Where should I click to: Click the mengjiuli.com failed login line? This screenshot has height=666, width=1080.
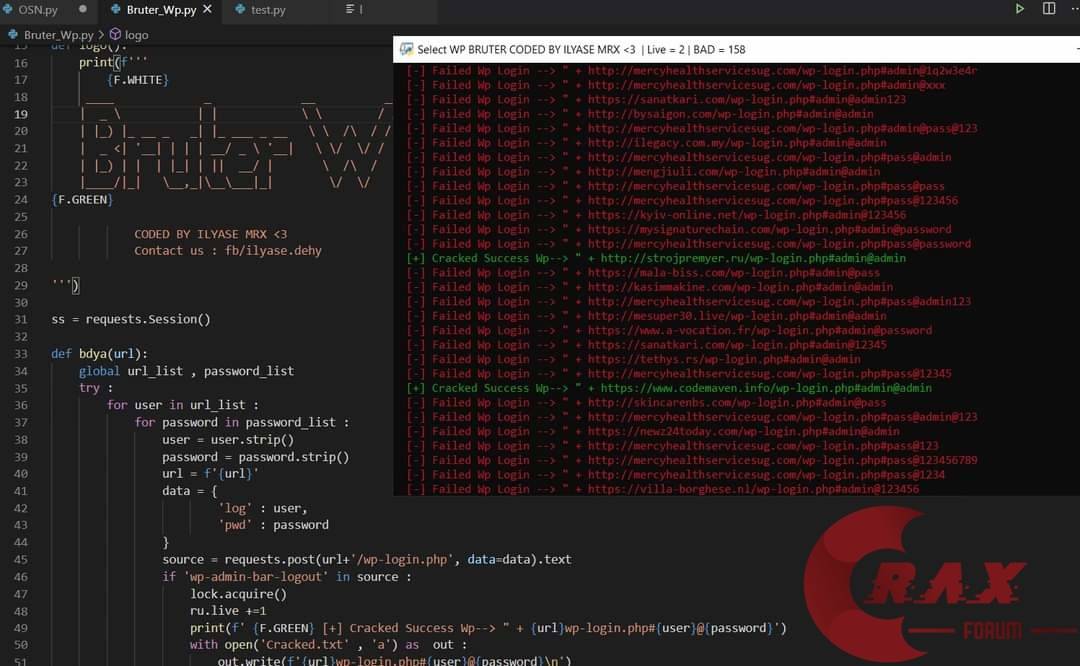pyautogui.click(x=643, y=171)
